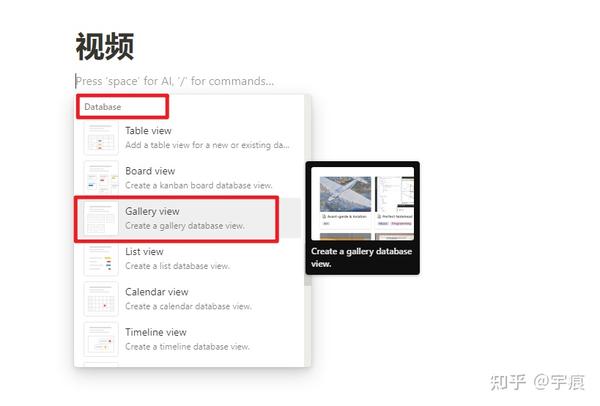Click the Table view icon
The image size is (600, 406).
point(101,138)
